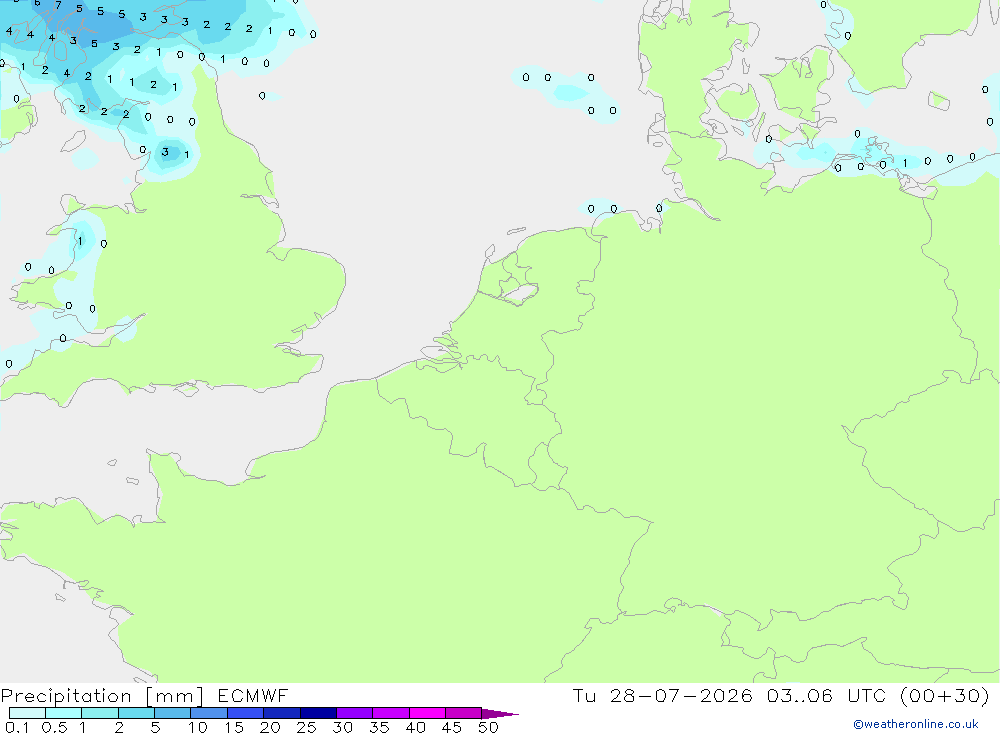Pick the palest cyan swatch between 0.1 and 0.5

click(x=27, y=713)
